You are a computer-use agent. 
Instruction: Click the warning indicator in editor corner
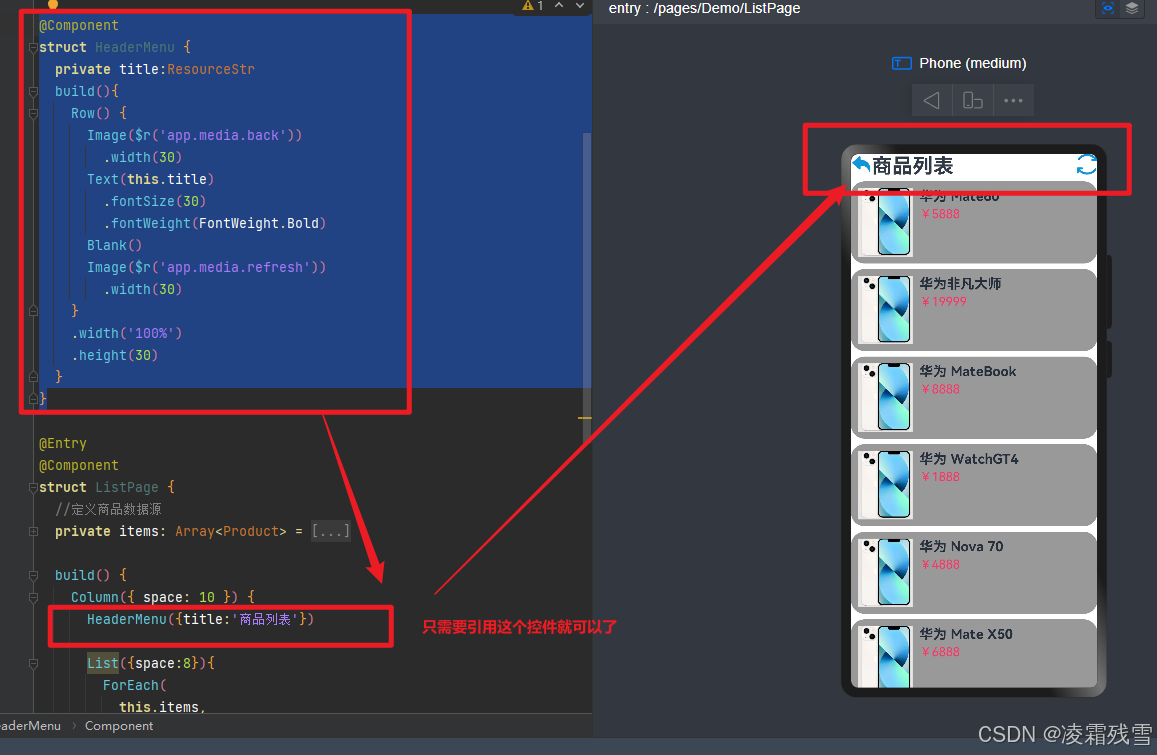pyautogui.click(x=532, y=6)
